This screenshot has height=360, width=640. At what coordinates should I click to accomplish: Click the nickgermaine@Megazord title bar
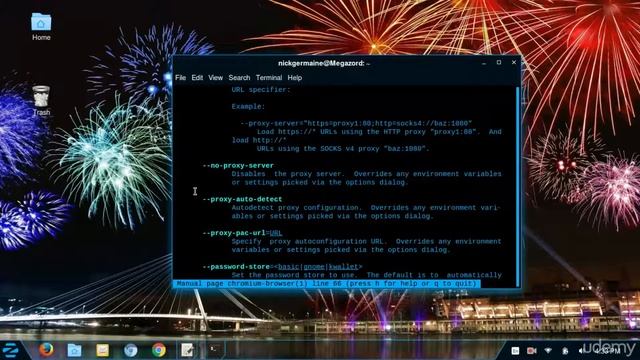[x=324, y=63]
